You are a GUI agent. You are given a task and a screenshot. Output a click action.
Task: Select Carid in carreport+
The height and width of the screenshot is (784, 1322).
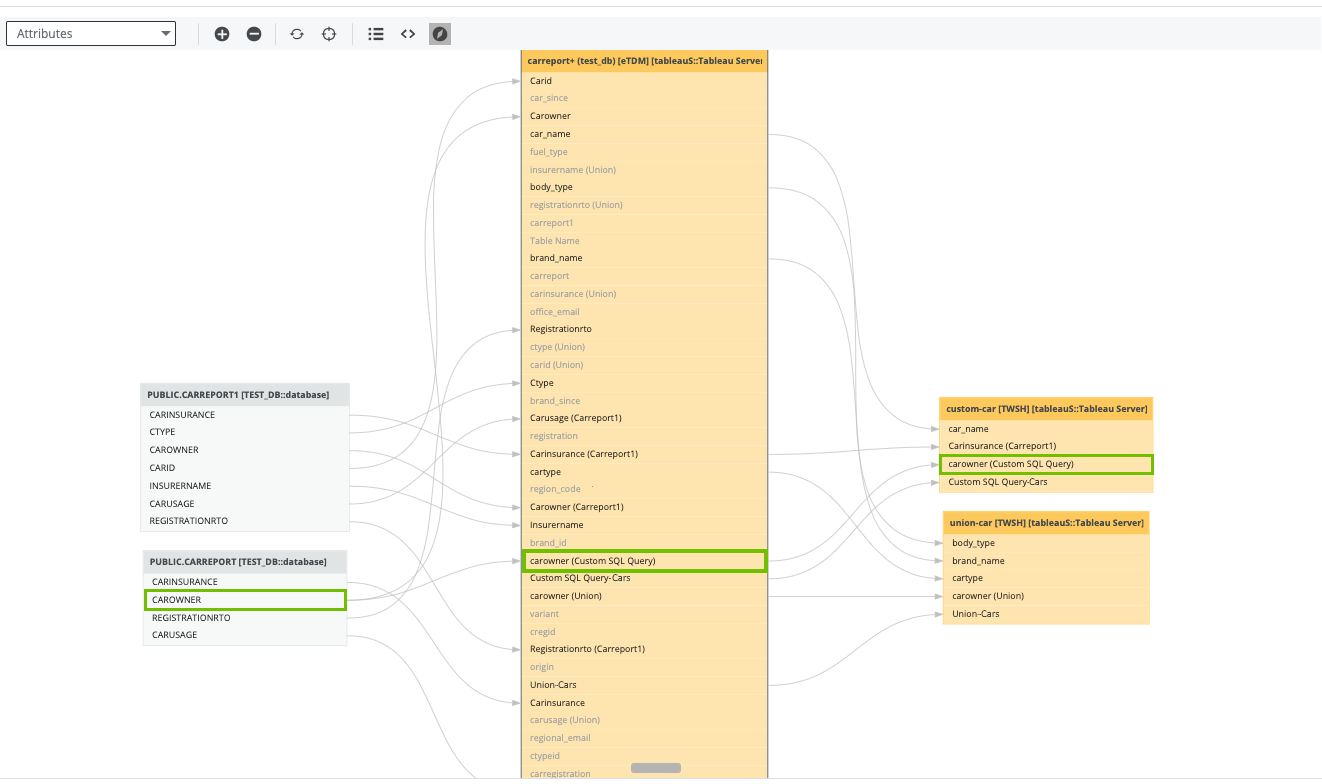click(644, 81)
